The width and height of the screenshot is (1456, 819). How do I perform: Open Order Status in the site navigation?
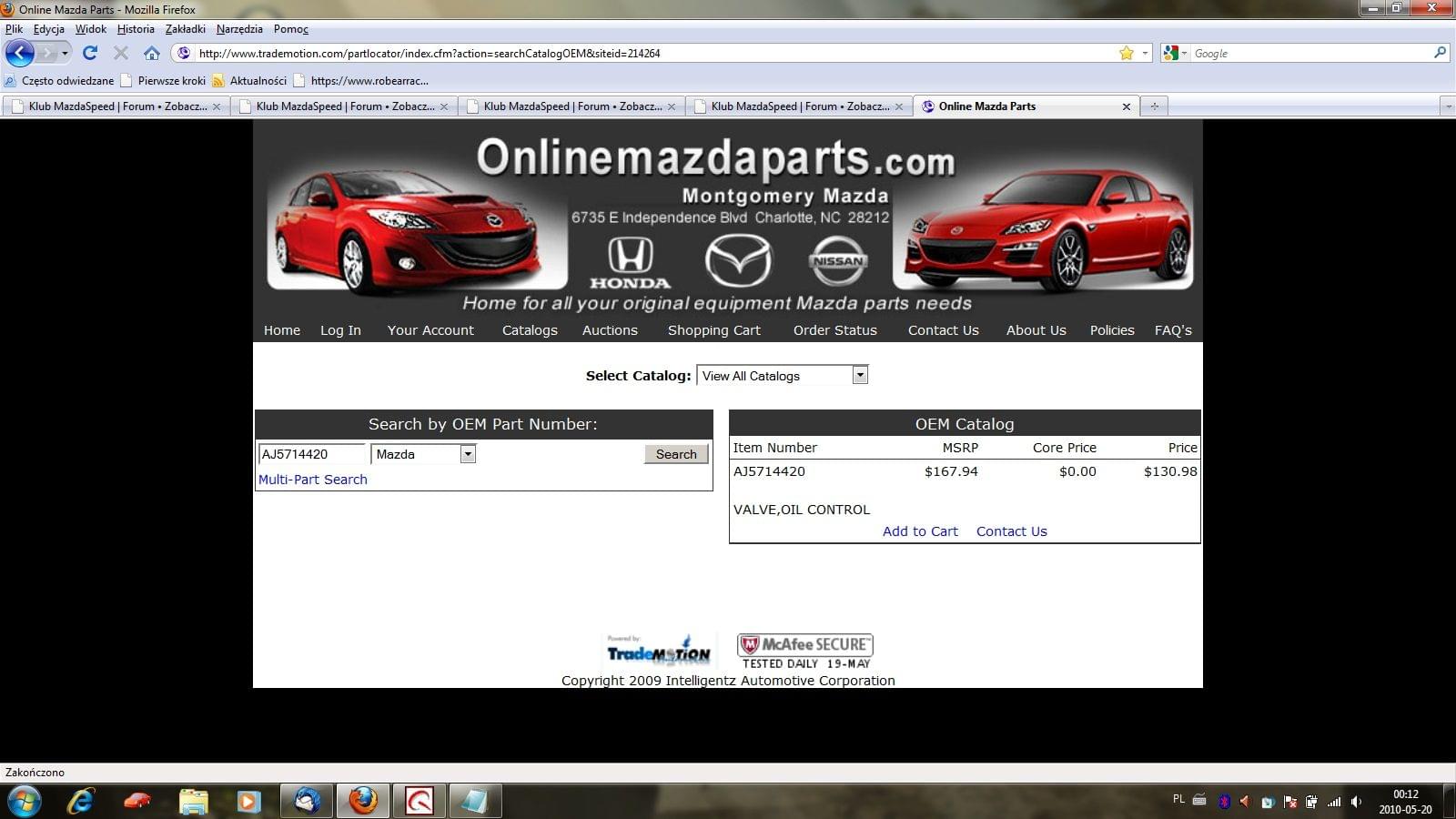(x=834, y=330)
